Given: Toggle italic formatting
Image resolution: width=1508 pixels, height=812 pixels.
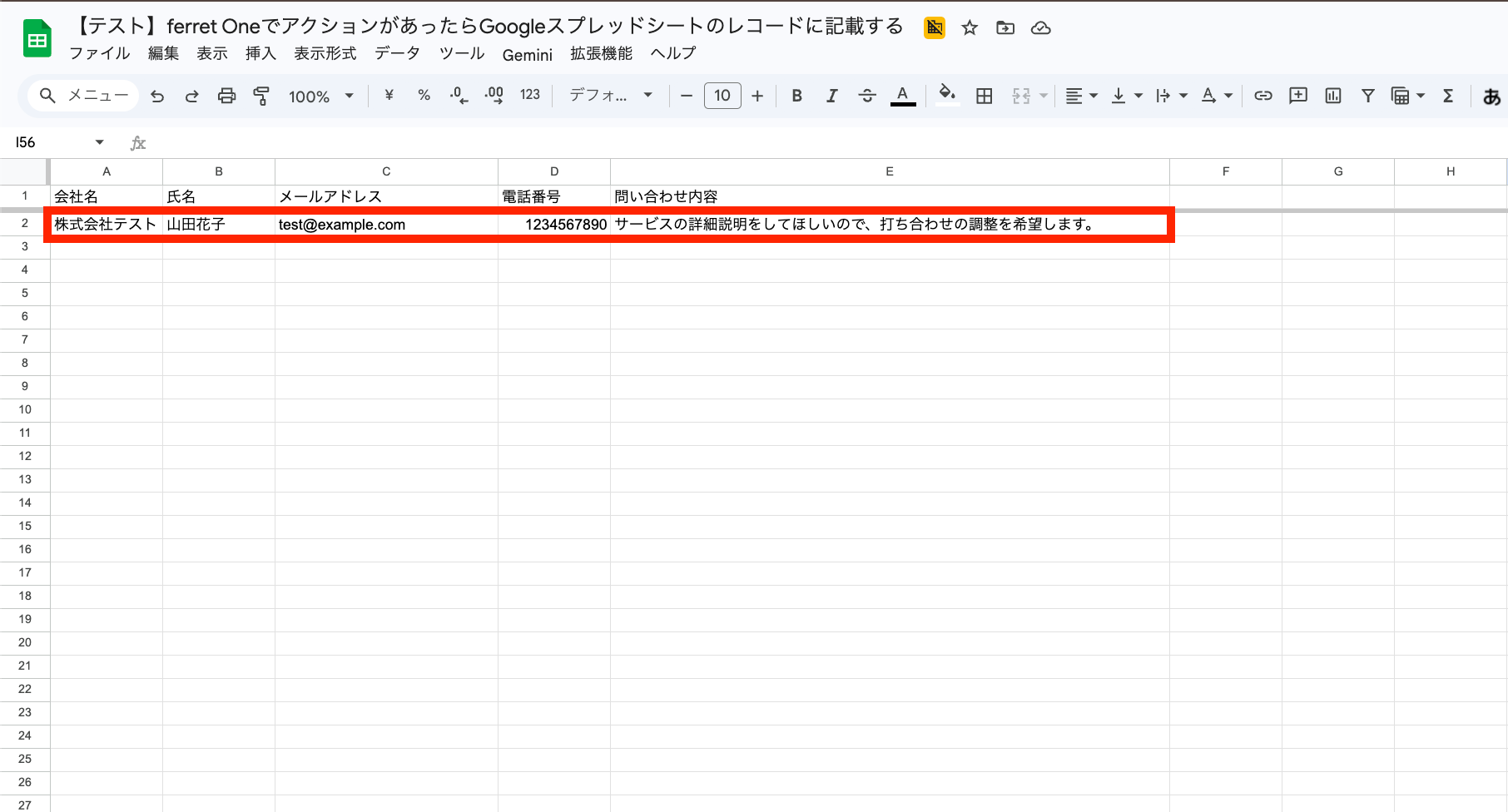Looking at the screenshot, I should tap(831, 96).
